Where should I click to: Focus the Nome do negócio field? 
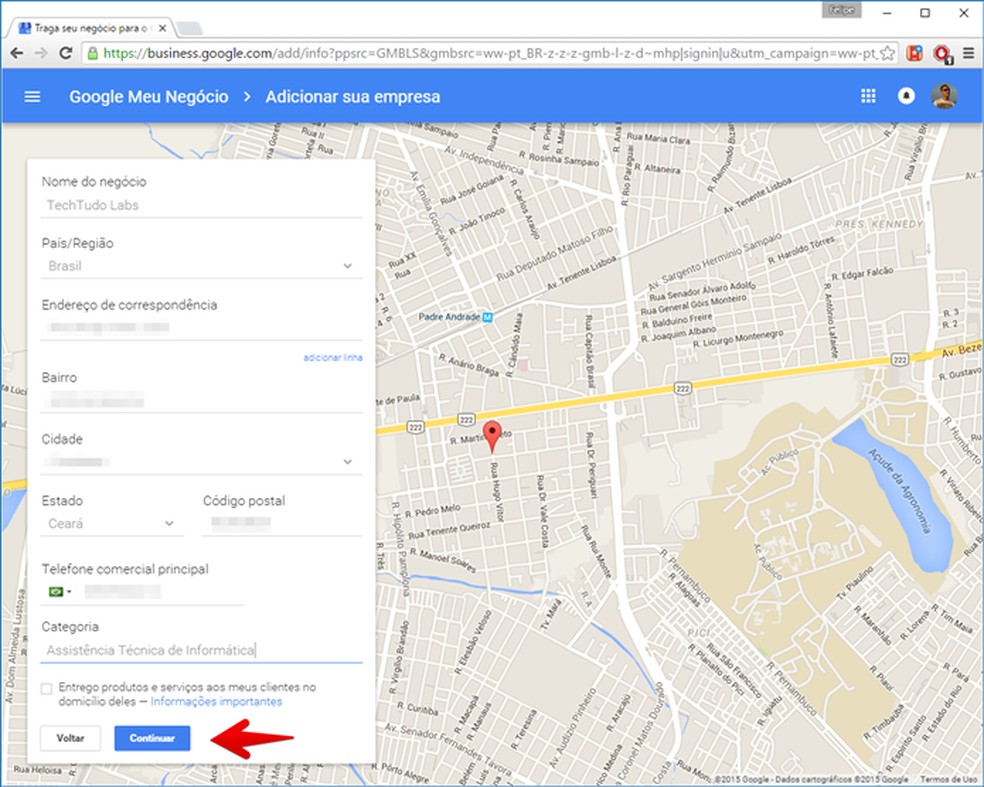[x=201, y=205]
